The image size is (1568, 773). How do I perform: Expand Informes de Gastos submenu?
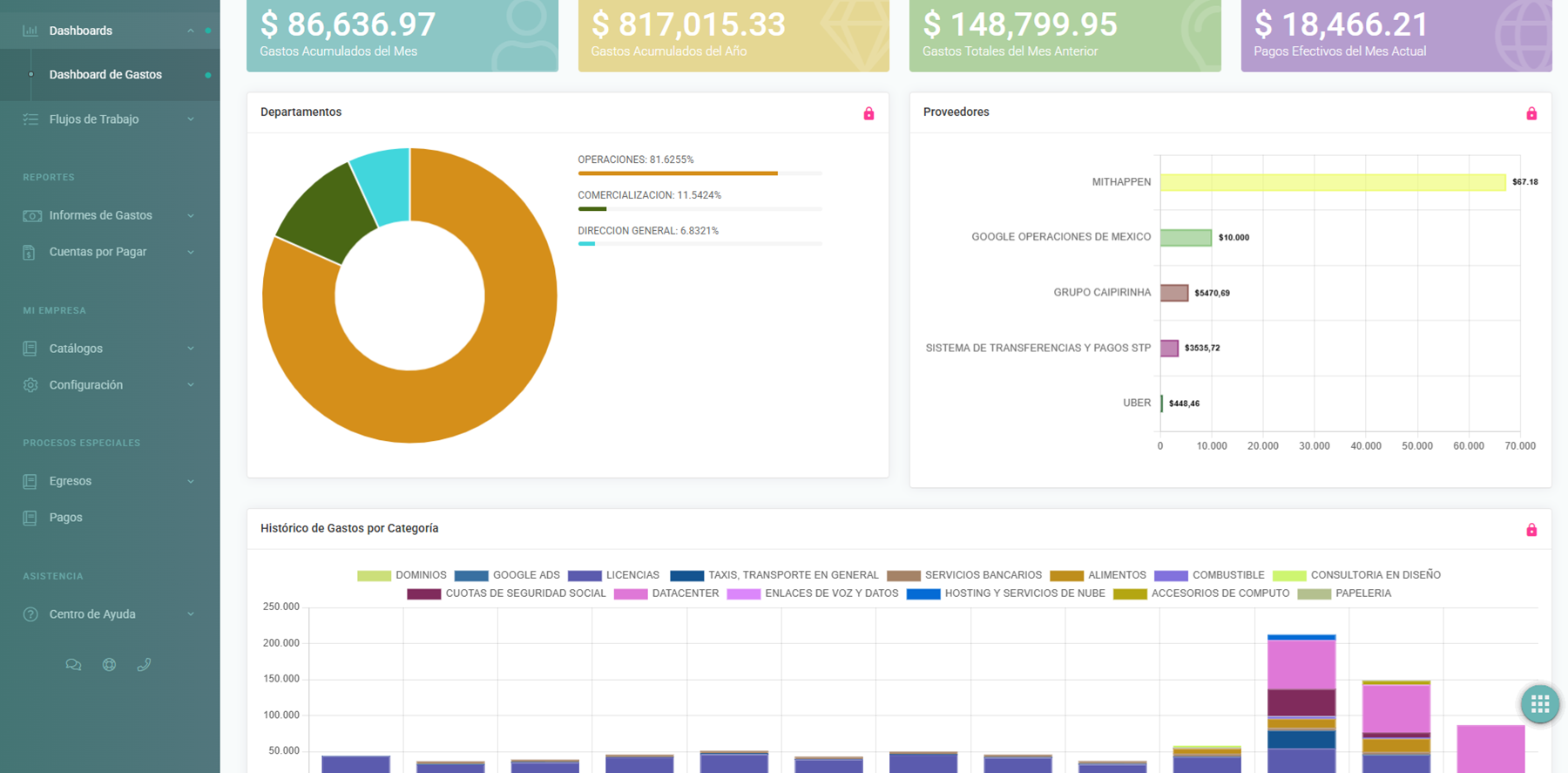(x=100, y=215)
